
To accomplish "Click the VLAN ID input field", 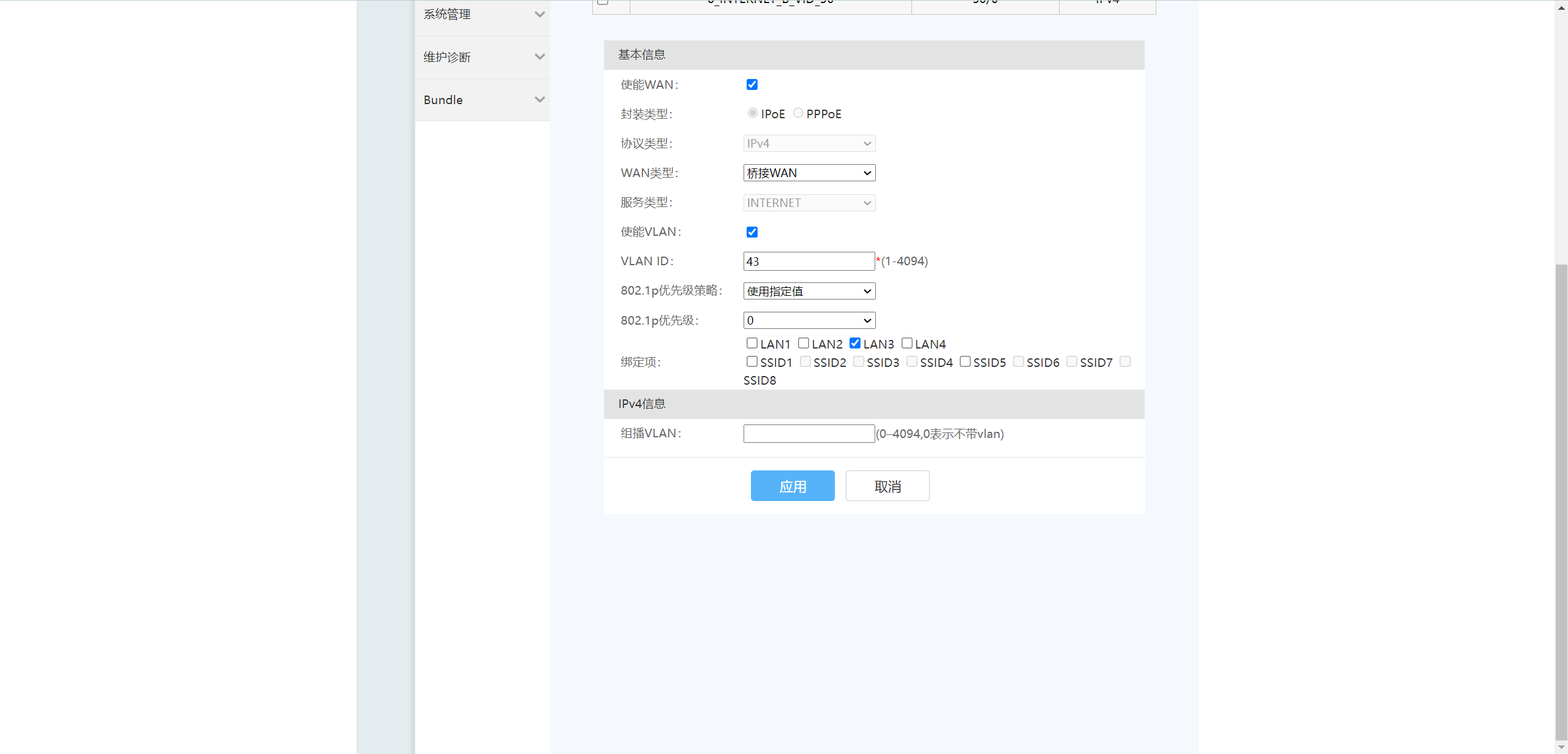I will click(808, 262).
